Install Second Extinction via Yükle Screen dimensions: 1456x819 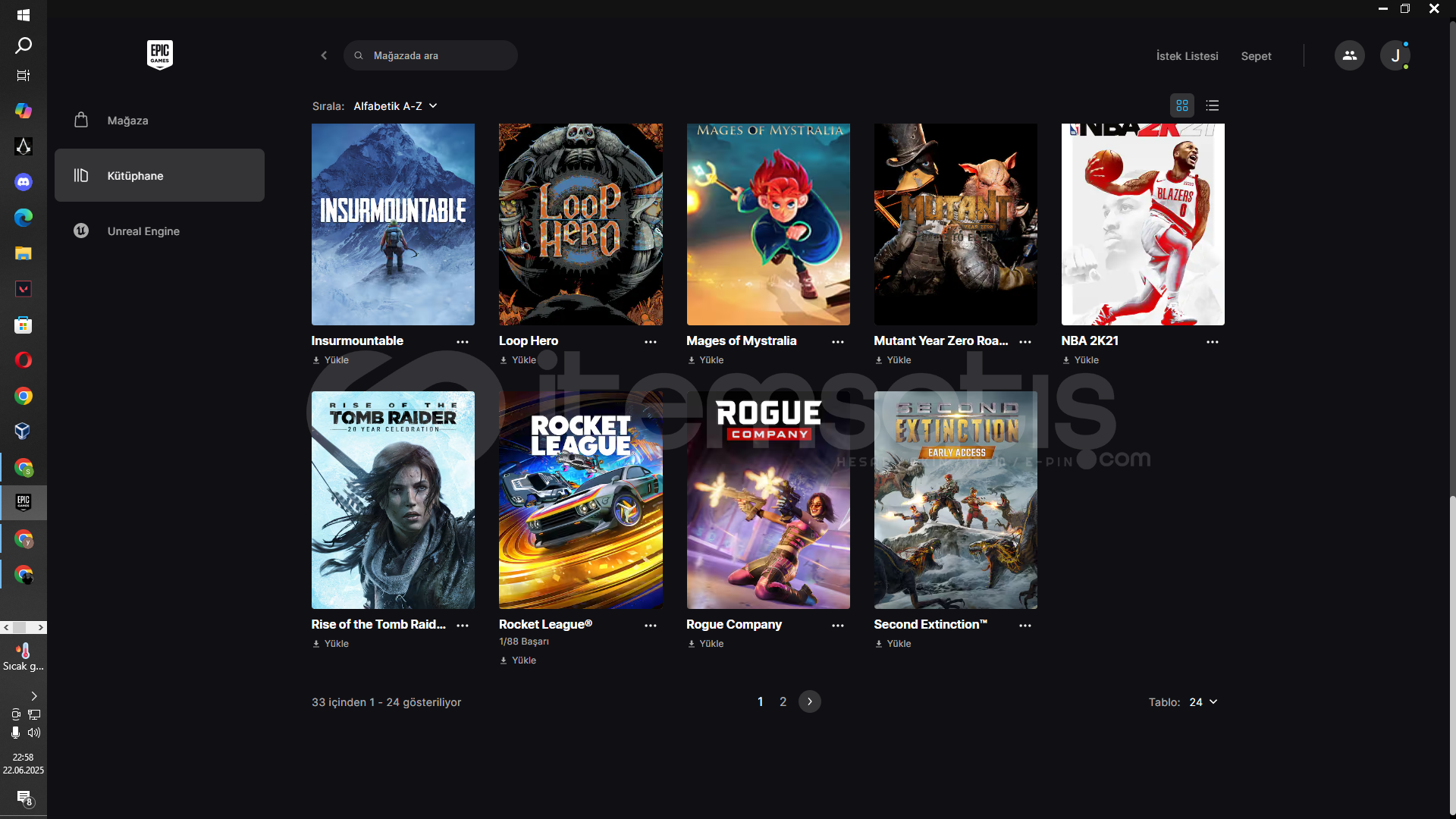tap(893, 644)
